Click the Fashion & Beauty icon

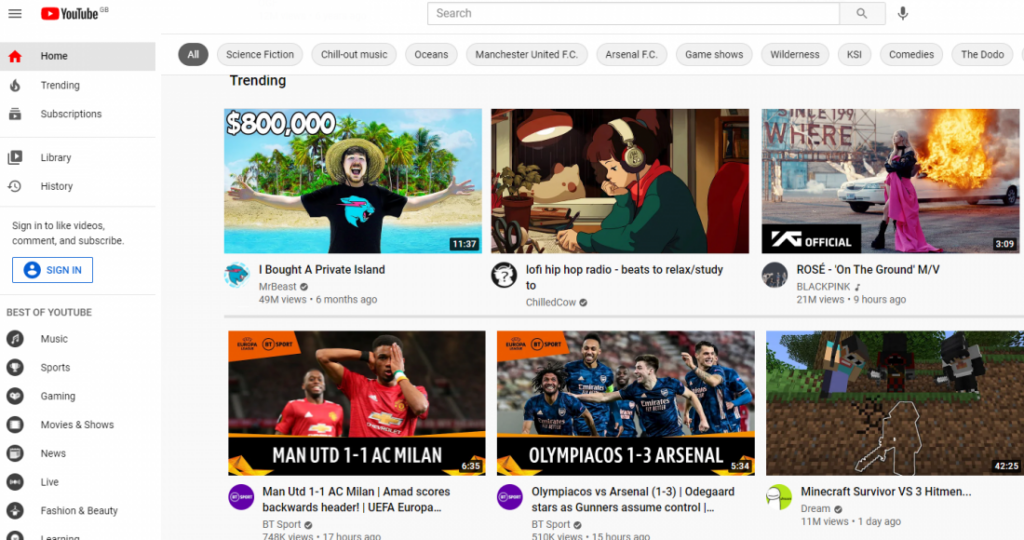click(15, 511)
